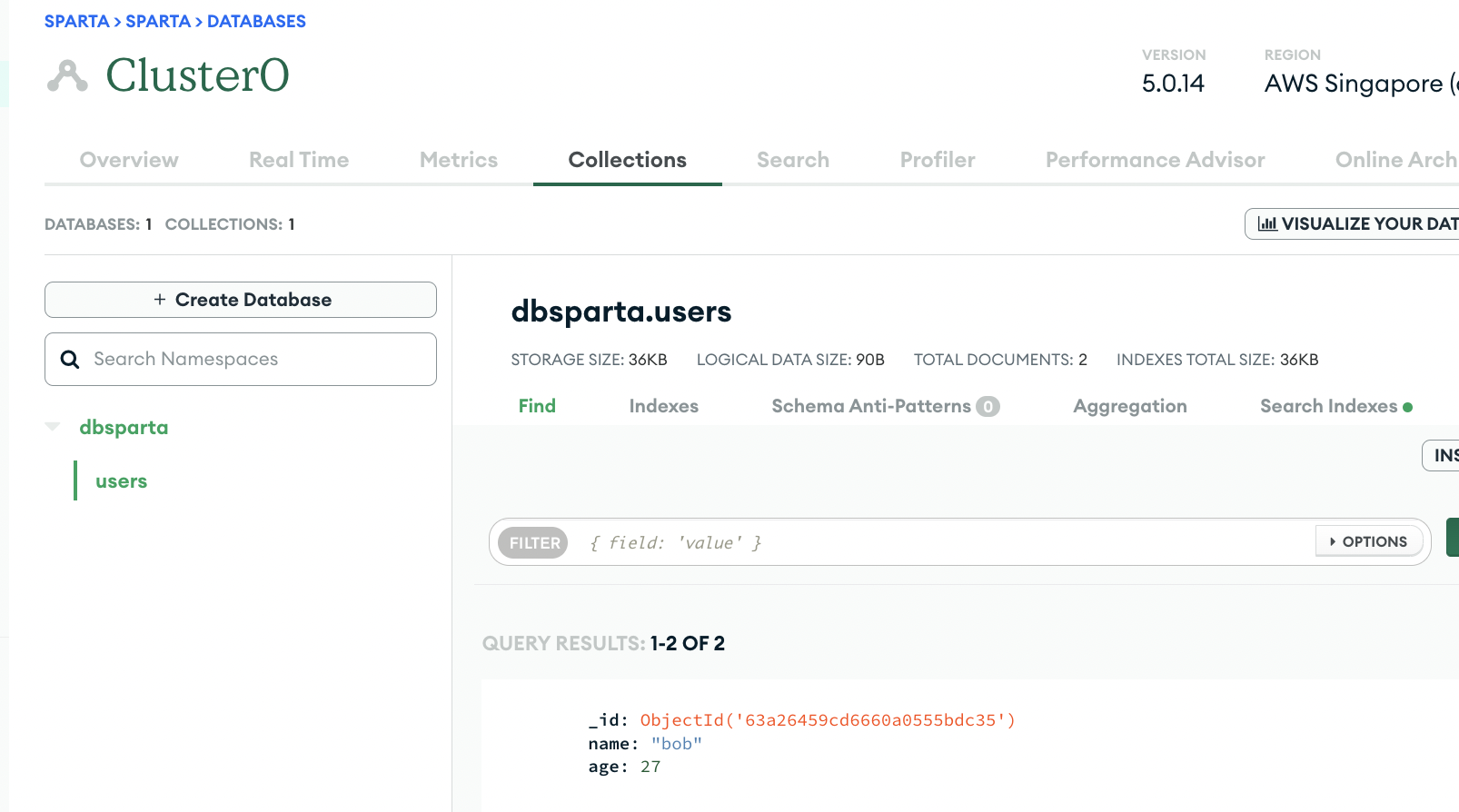Viewport: 1459px width, 812px height.
Task: Open the Profiler tab
Action: click(x=938, y=160)
